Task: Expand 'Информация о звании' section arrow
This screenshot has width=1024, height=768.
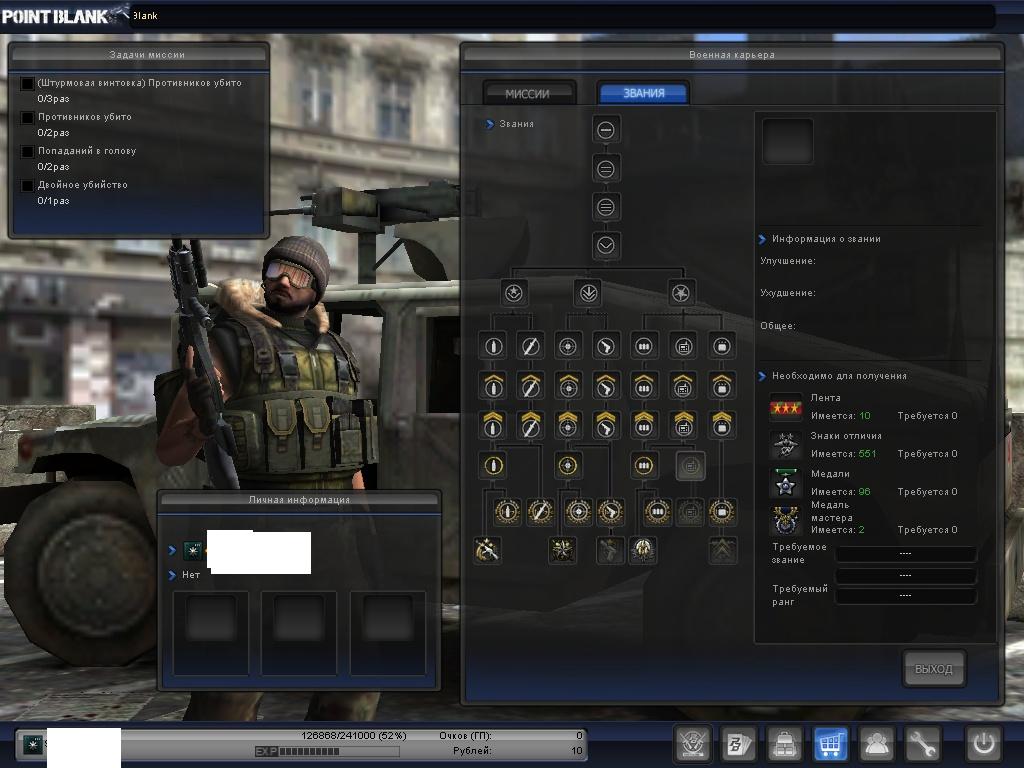Action: tap(762, 240)
